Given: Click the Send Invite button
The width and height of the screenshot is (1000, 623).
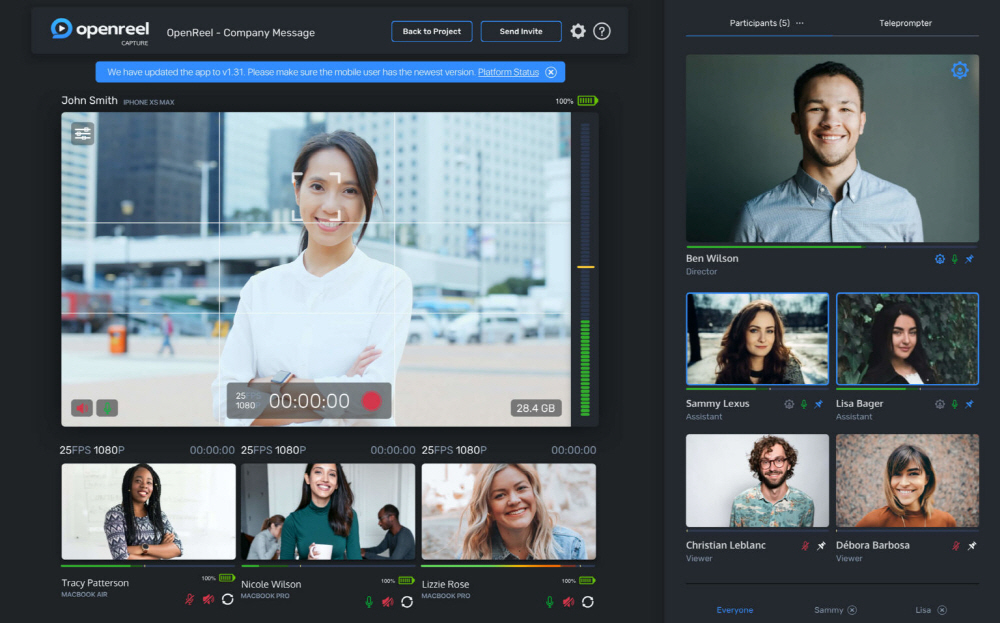Looking at the screenshot, I should [x=521, y=31].
